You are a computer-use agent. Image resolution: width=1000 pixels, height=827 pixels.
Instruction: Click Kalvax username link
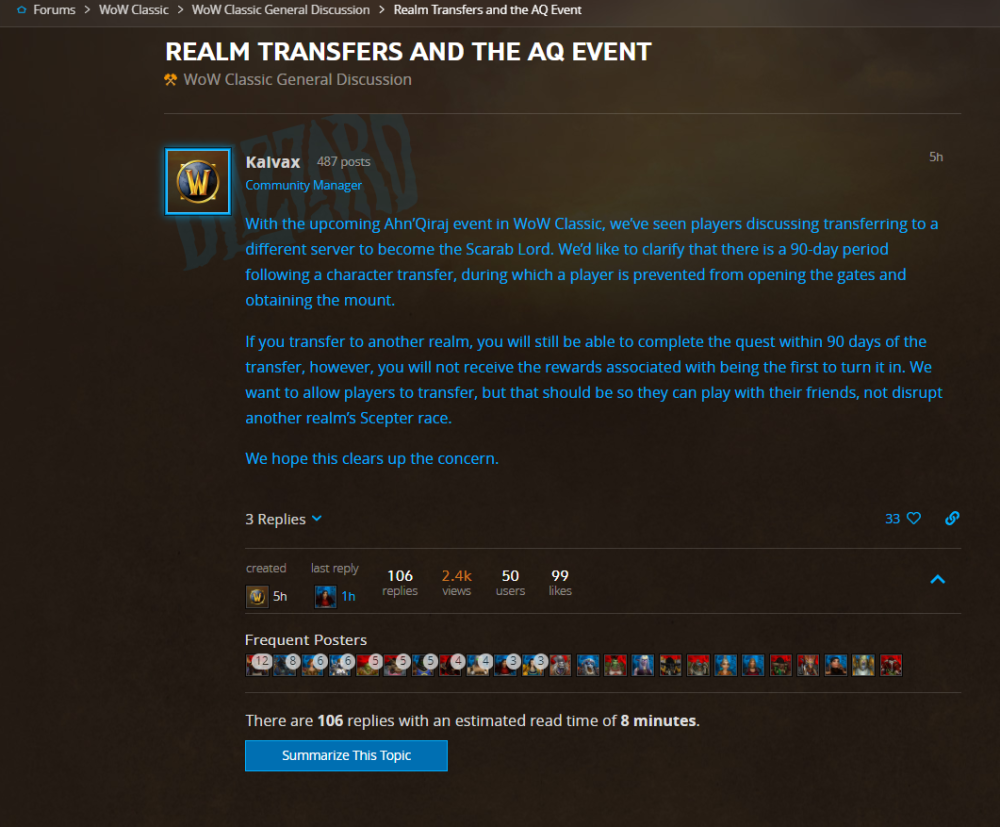pos(272,162)
